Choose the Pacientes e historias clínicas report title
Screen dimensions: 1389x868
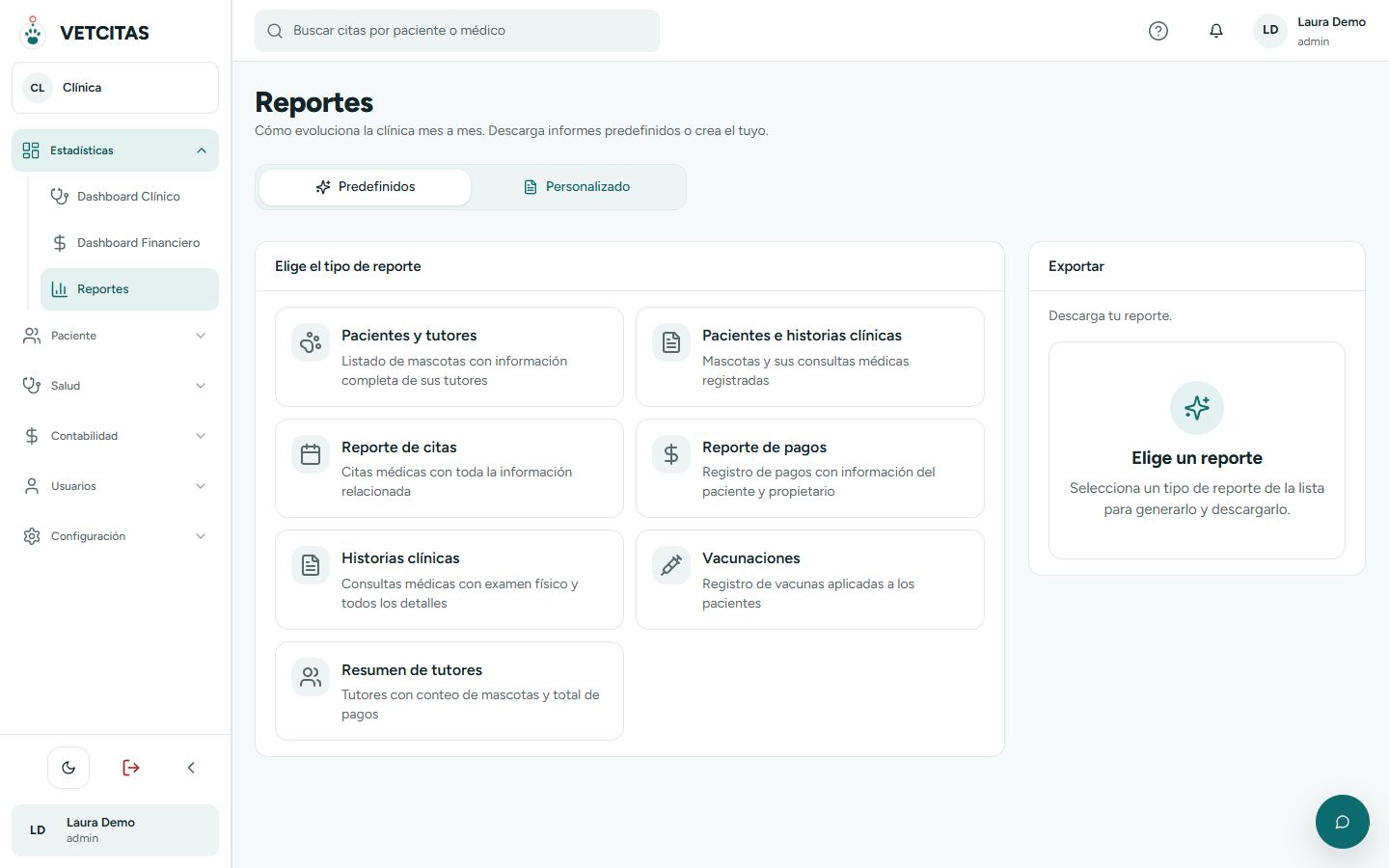point(802,336)
